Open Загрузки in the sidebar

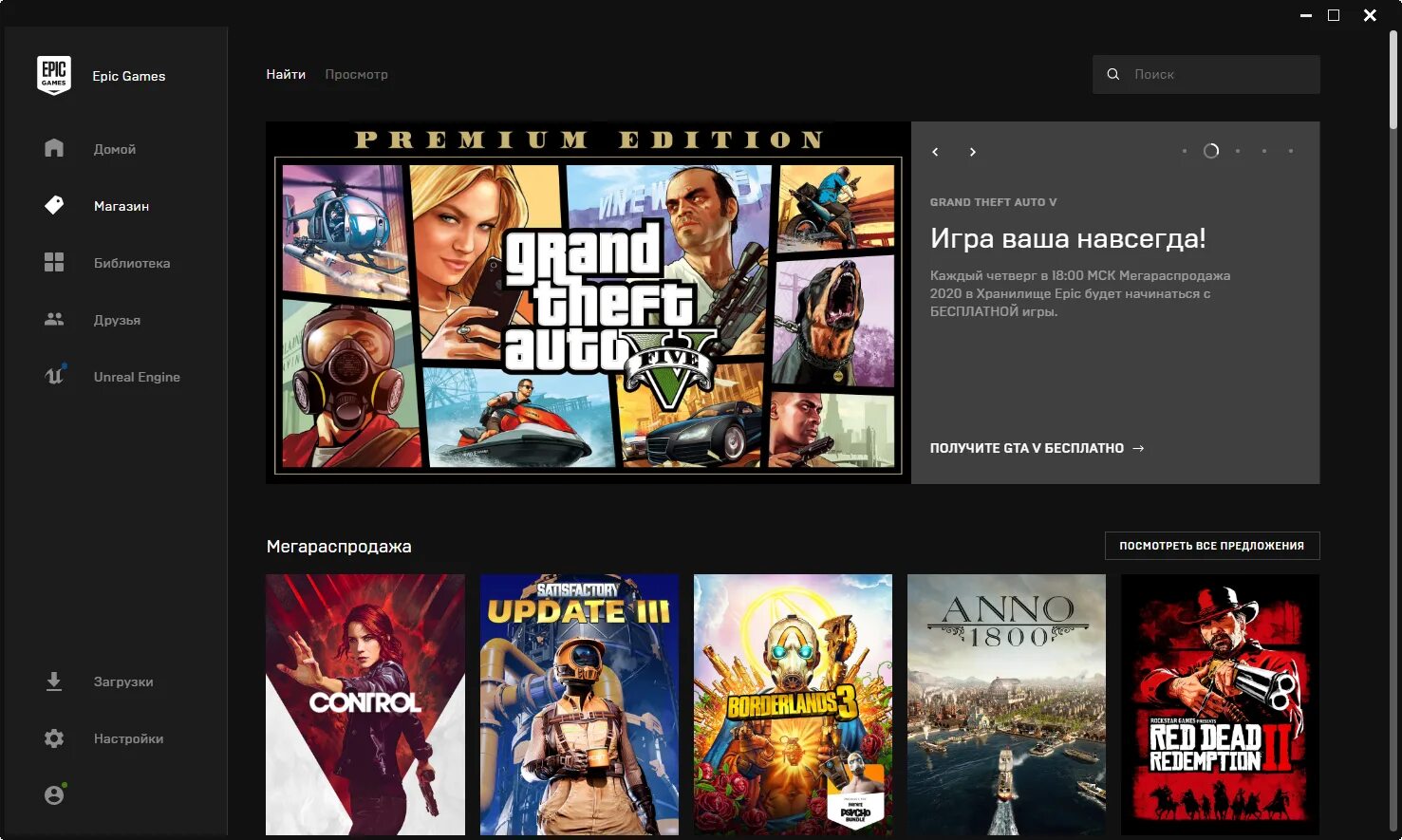pos(123,681)
